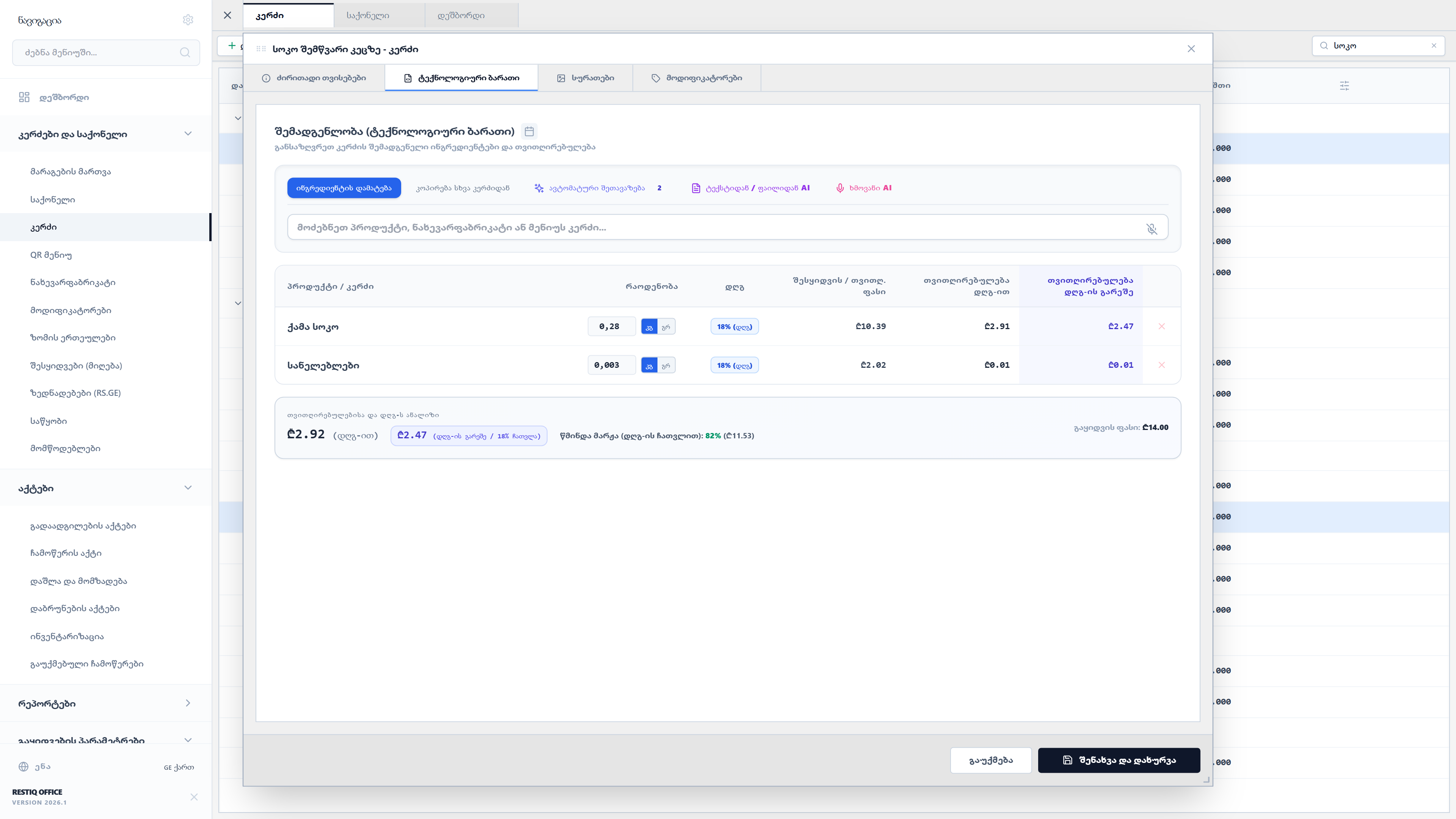
Task: Toggle 18% VAT badge for ქამა სოკო
Action: click(x=734, y=327)
